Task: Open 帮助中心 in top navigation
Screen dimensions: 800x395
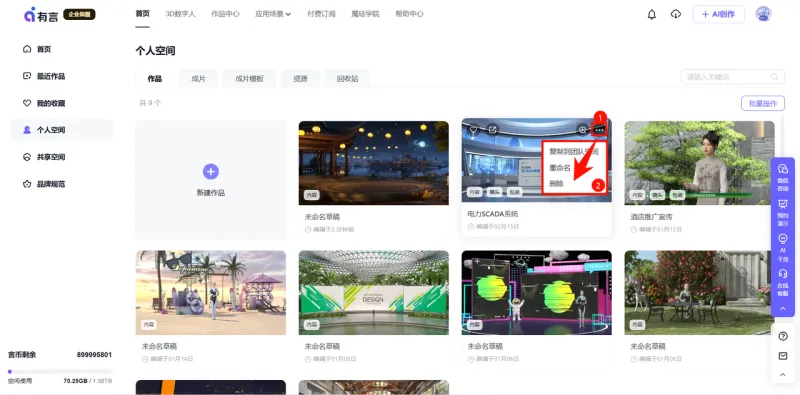Action: [x=409, y=14]
